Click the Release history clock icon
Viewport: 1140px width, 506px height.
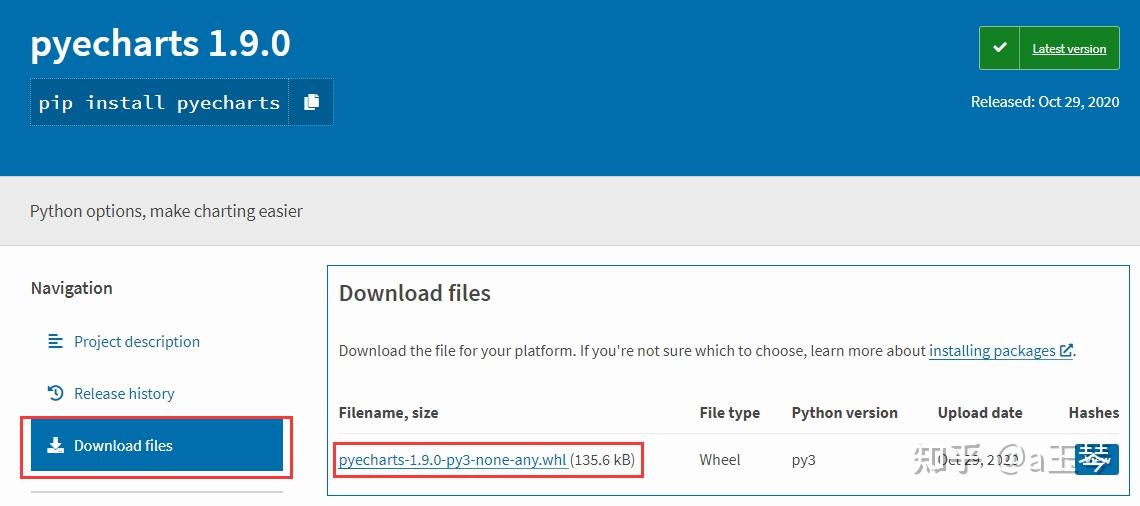pyautogui.click(x=56, y=394)
